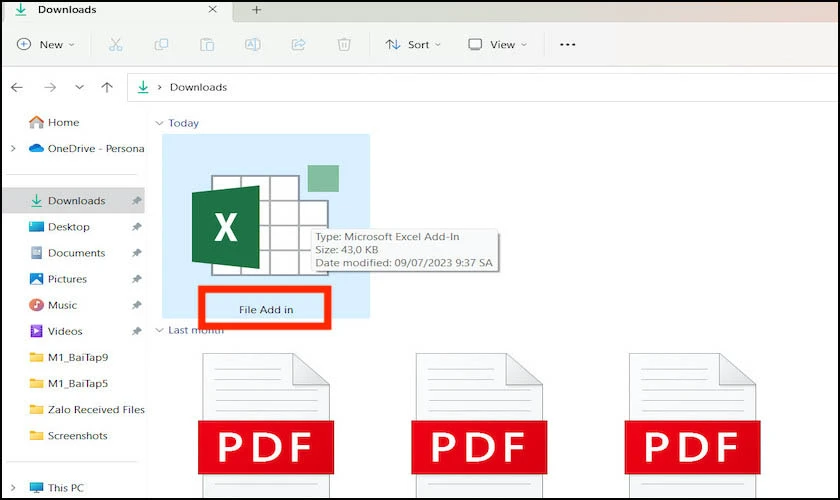Screen dimensions: 840x500
Task: Open the M1_BaiTap5 folder
Action: coord(69,383)
